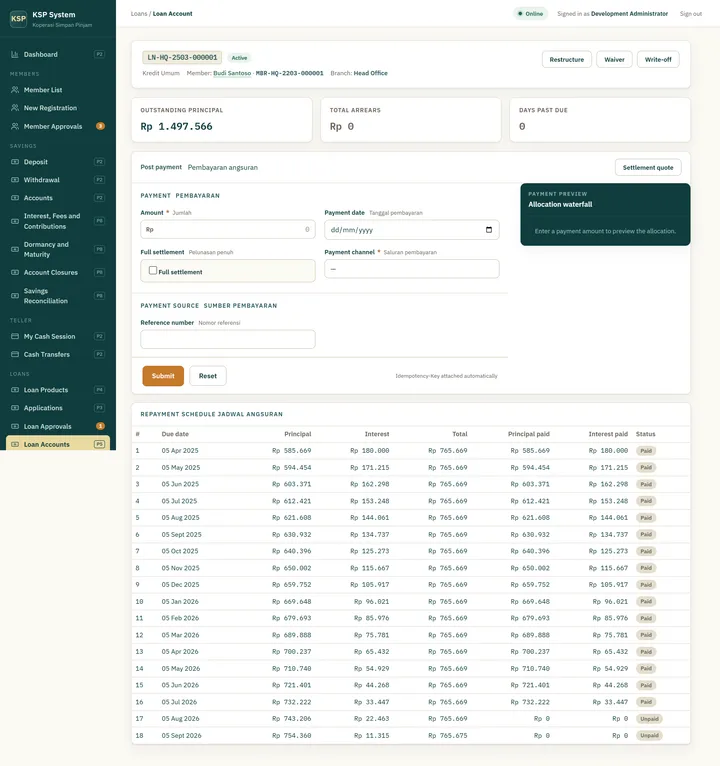Click due date 05 Dec 2025
The width and height of the screenshot is (720, 766).
180,585
